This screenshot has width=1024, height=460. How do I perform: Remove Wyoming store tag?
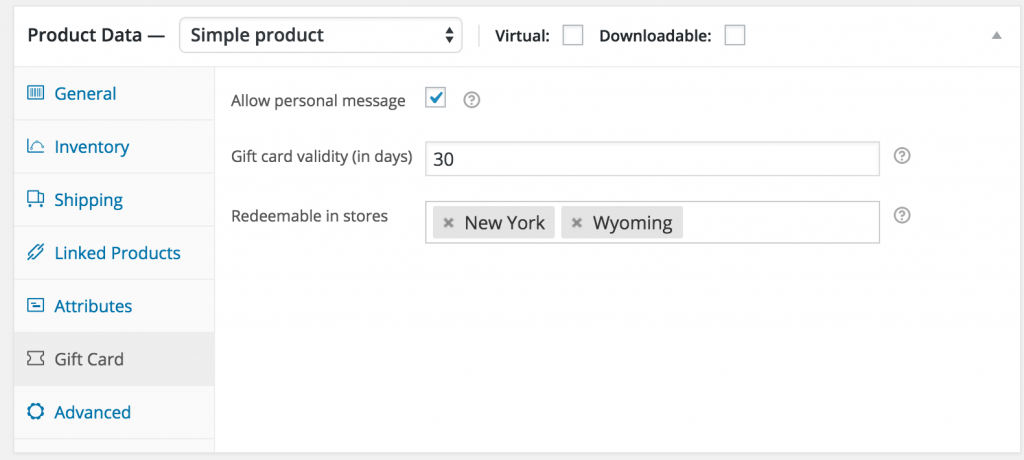577,223
